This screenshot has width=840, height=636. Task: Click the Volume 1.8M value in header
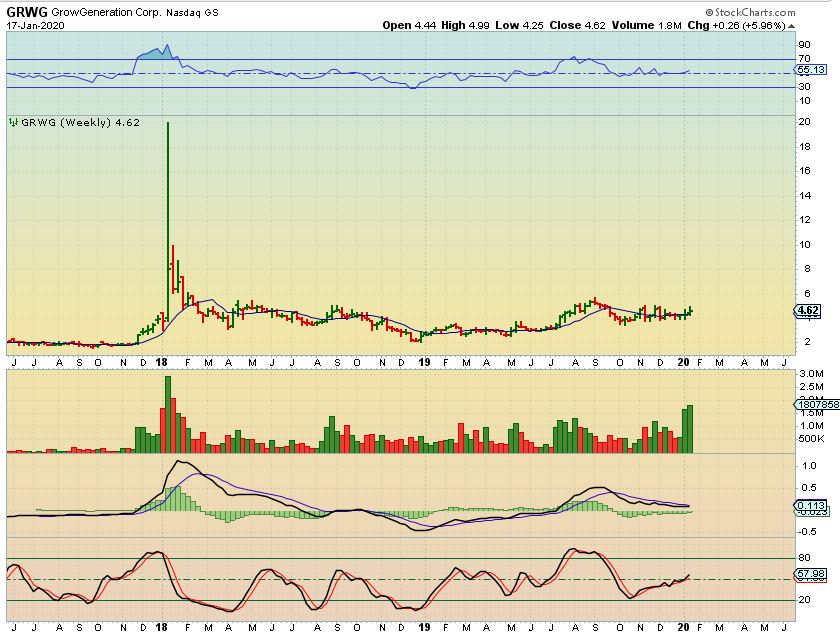(647, 25)
